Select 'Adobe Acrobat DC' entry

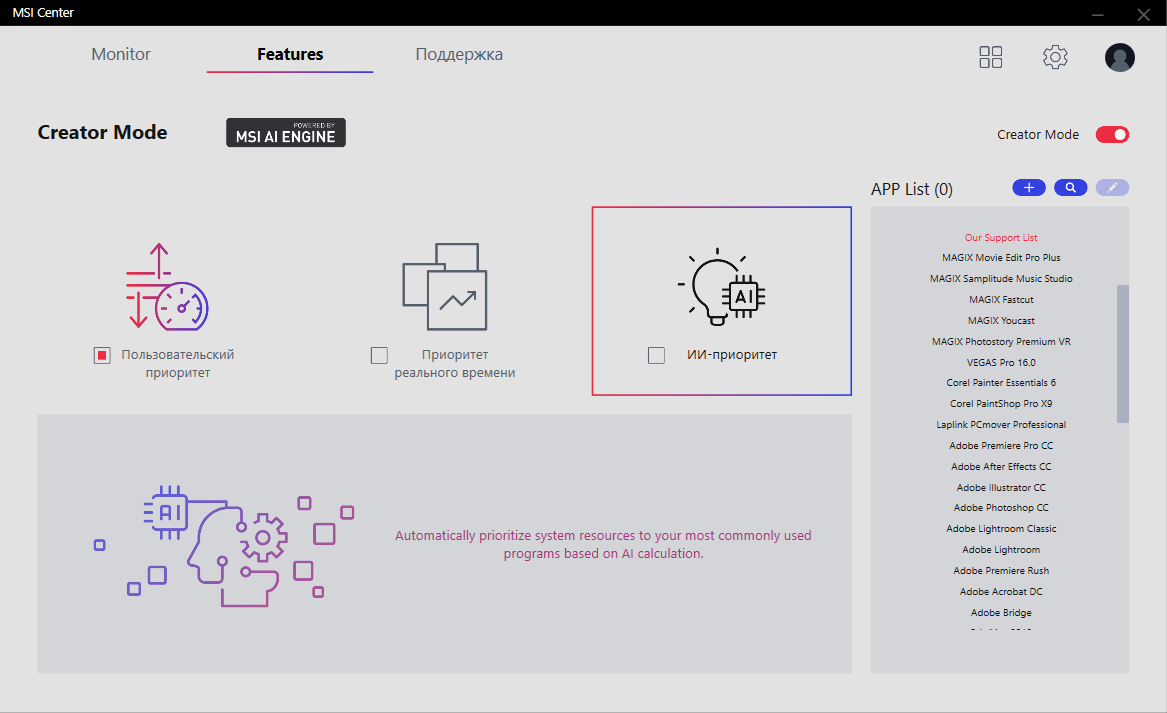[1001, 592]
